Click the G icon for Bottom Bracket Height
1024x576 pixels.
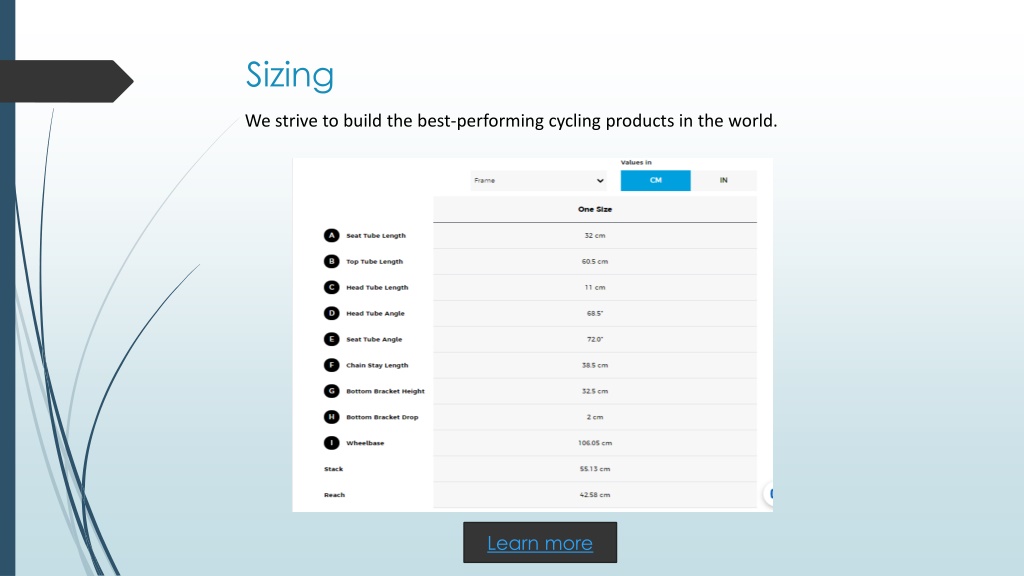point(331,391)
